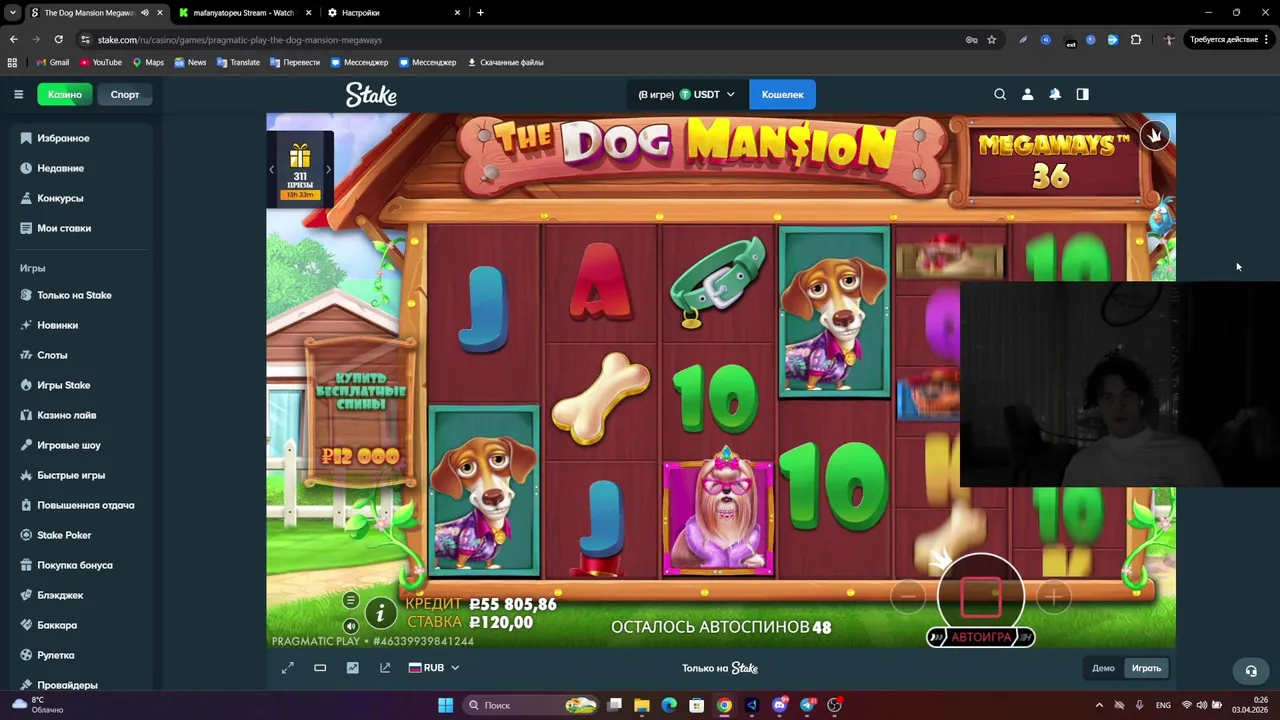
Task: Open the slot game menu icon
Action: click(350, 600)
